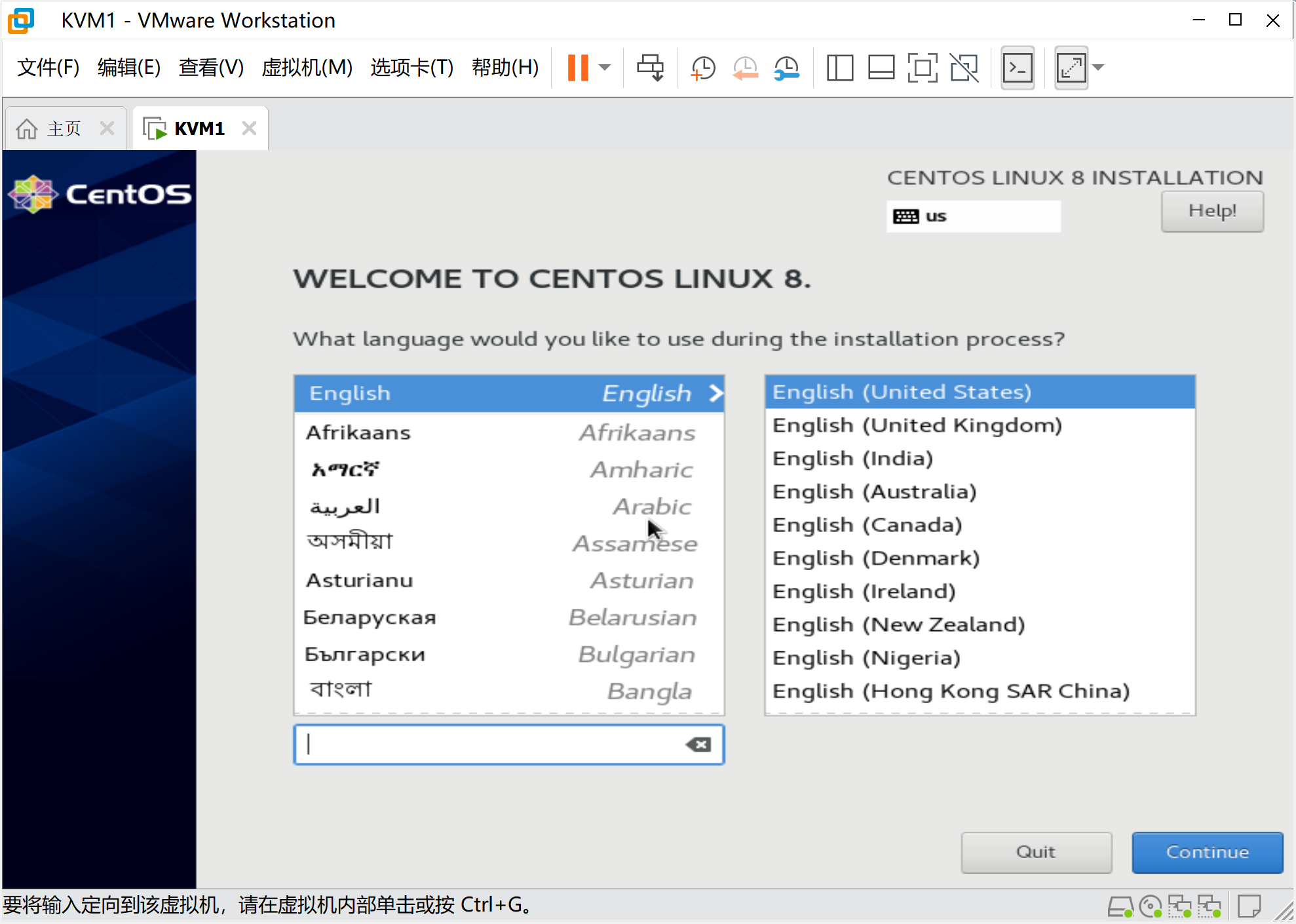The height and width of the screenshot is (924, 1296).
Task: Select English in the language list
Action: coord(509,393)
